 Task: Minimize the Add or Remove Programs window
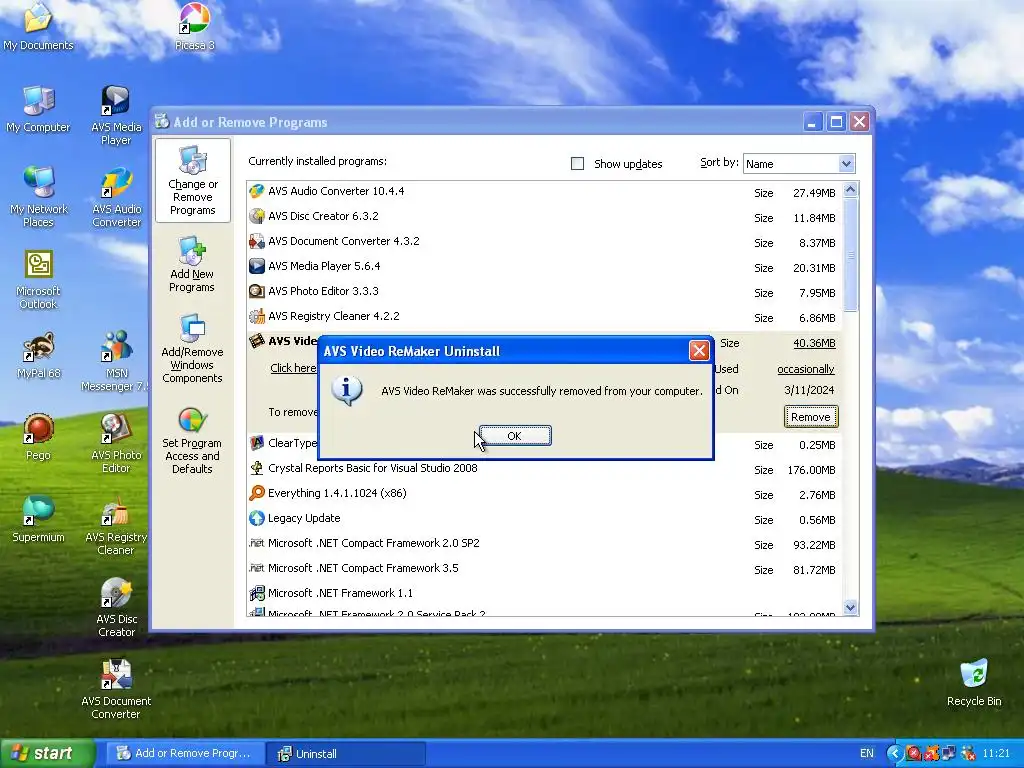pyautogui.click(x=812, y=122)
